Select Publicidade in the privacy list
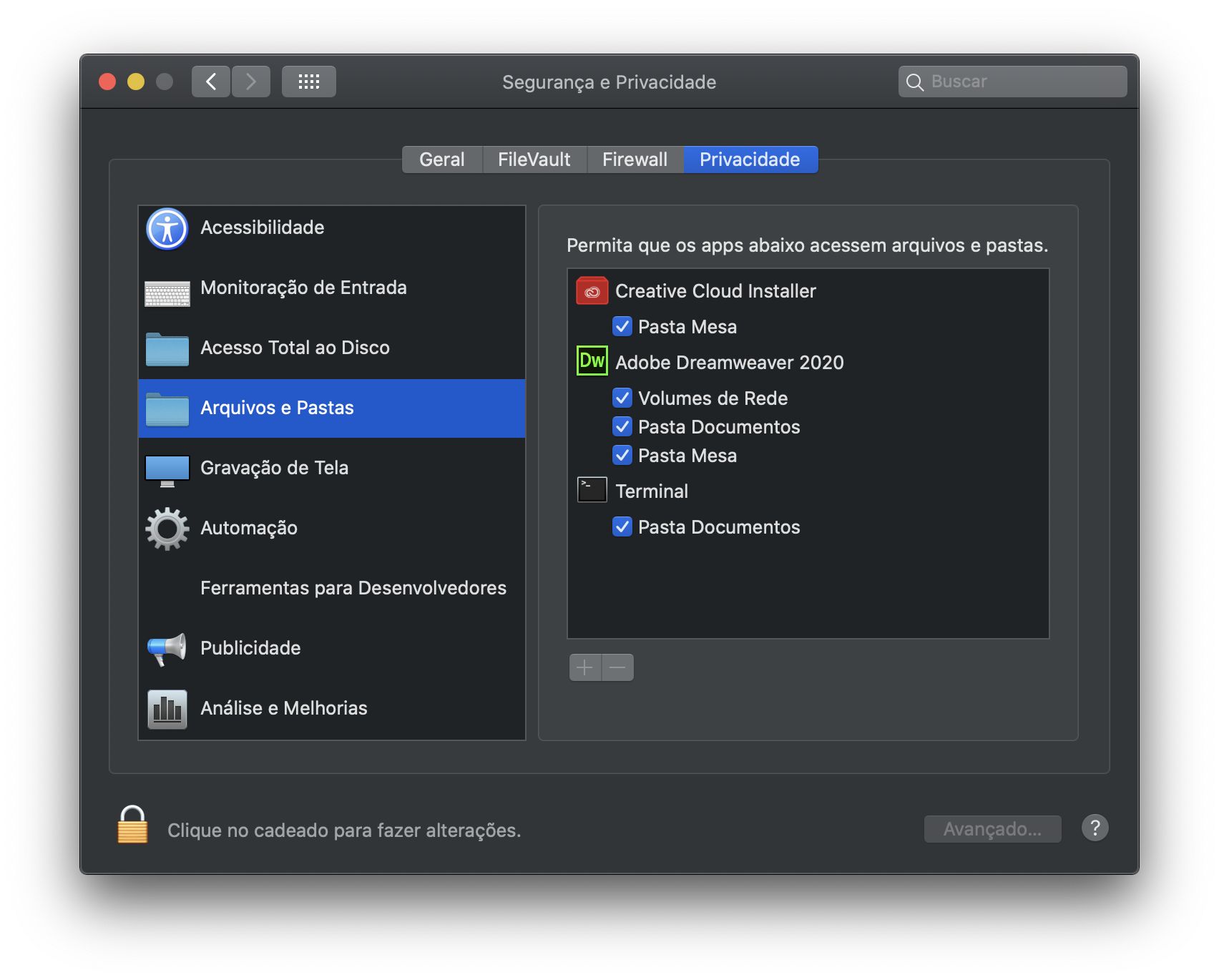This screenshot has width=1219, height=980. (x=332, y=649)
